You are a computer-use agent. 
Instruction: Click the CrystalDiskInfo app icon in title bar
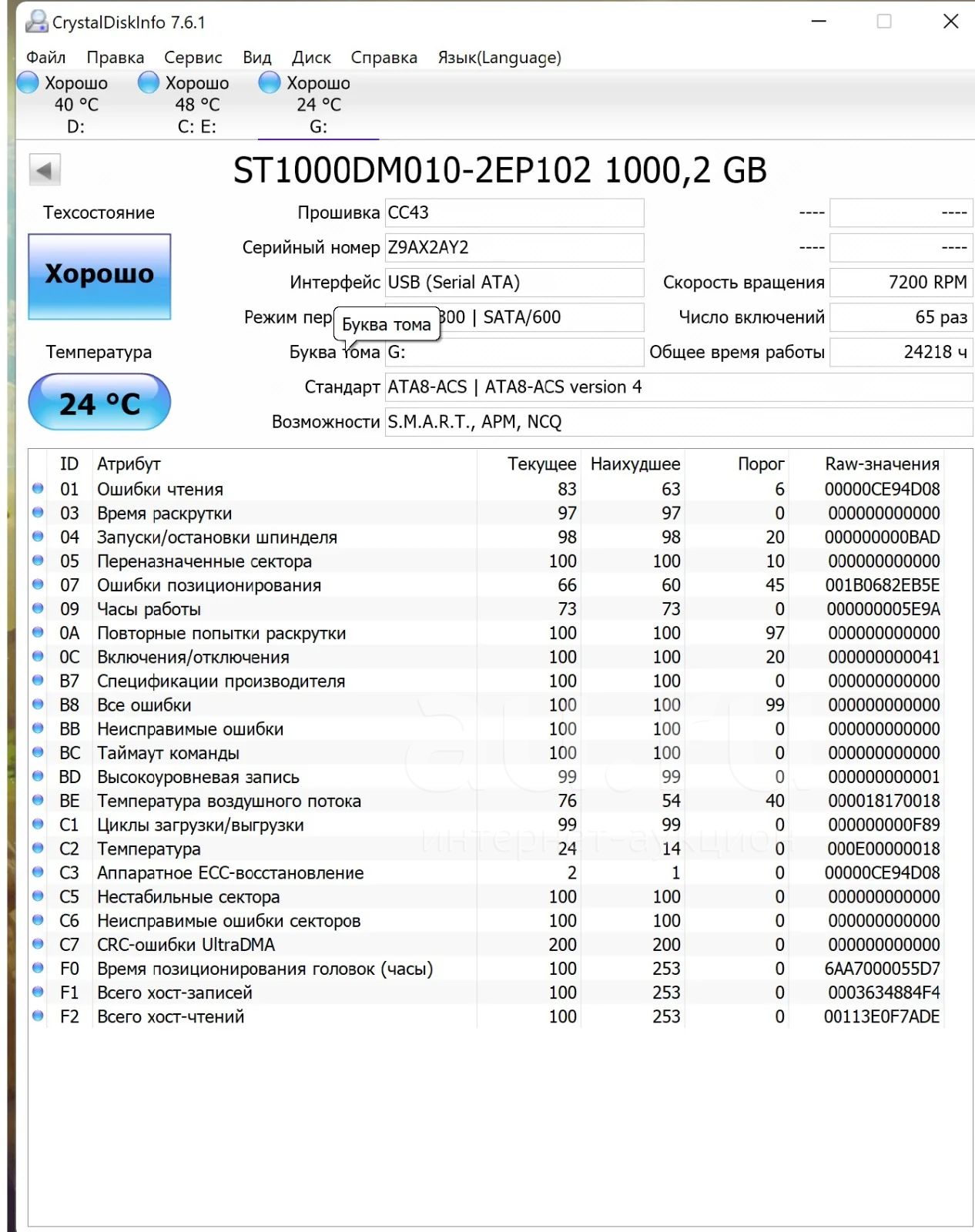pos(35,22)
